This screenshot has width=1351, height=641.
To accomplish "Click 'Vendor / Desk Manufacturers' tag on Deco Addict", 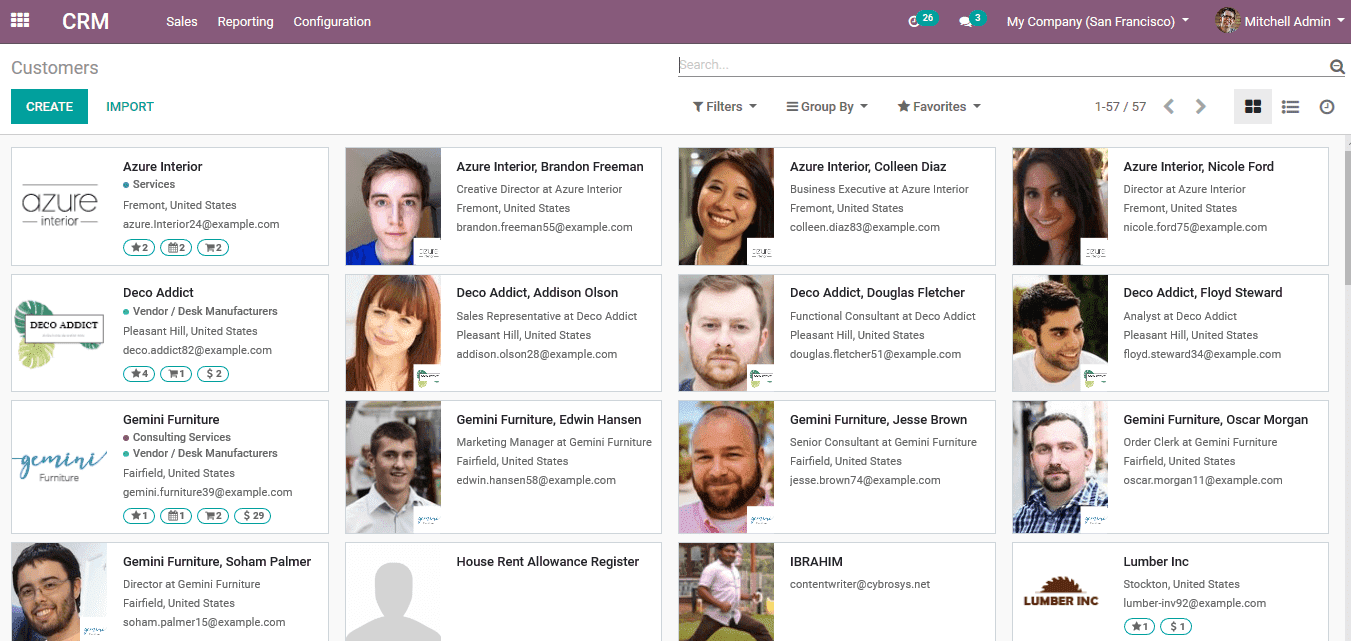I will click(x=204, y=312).
